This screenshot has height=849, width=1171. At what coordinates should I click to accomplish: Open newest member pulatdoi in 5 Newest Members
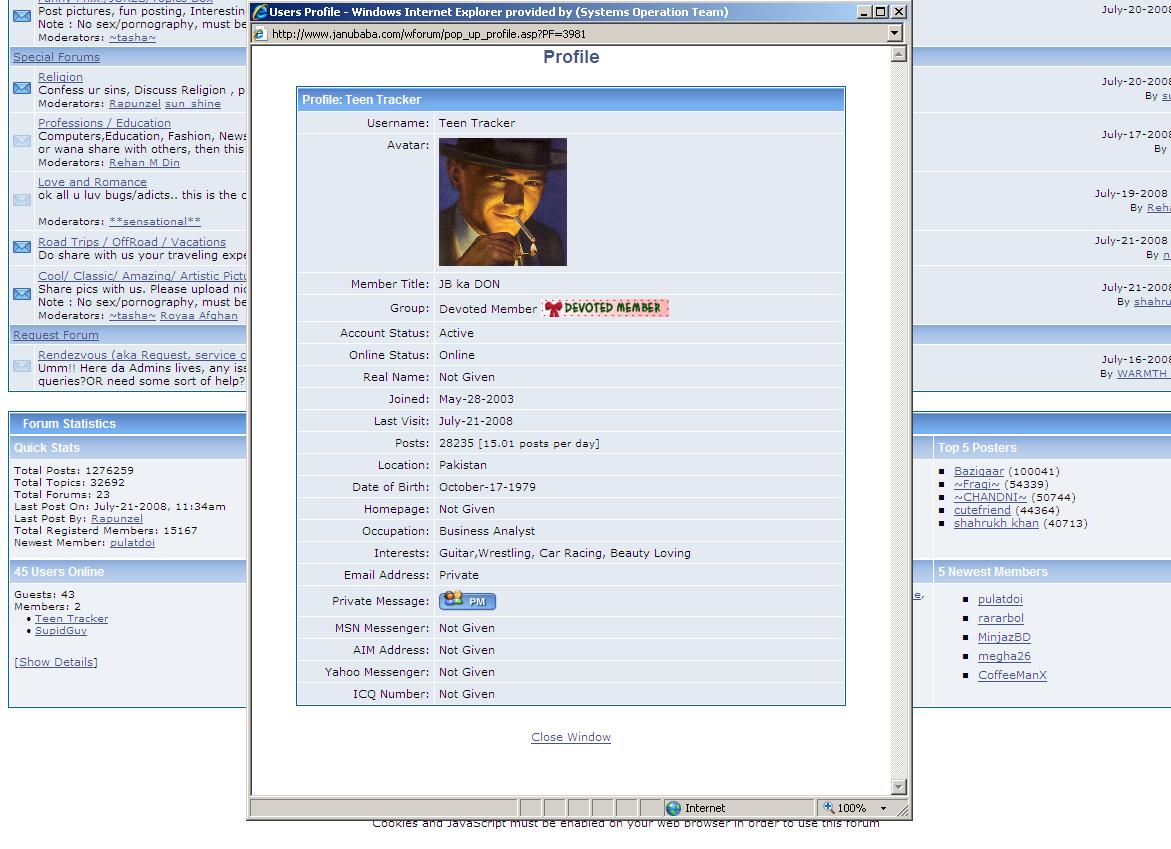coord(1000,599)
